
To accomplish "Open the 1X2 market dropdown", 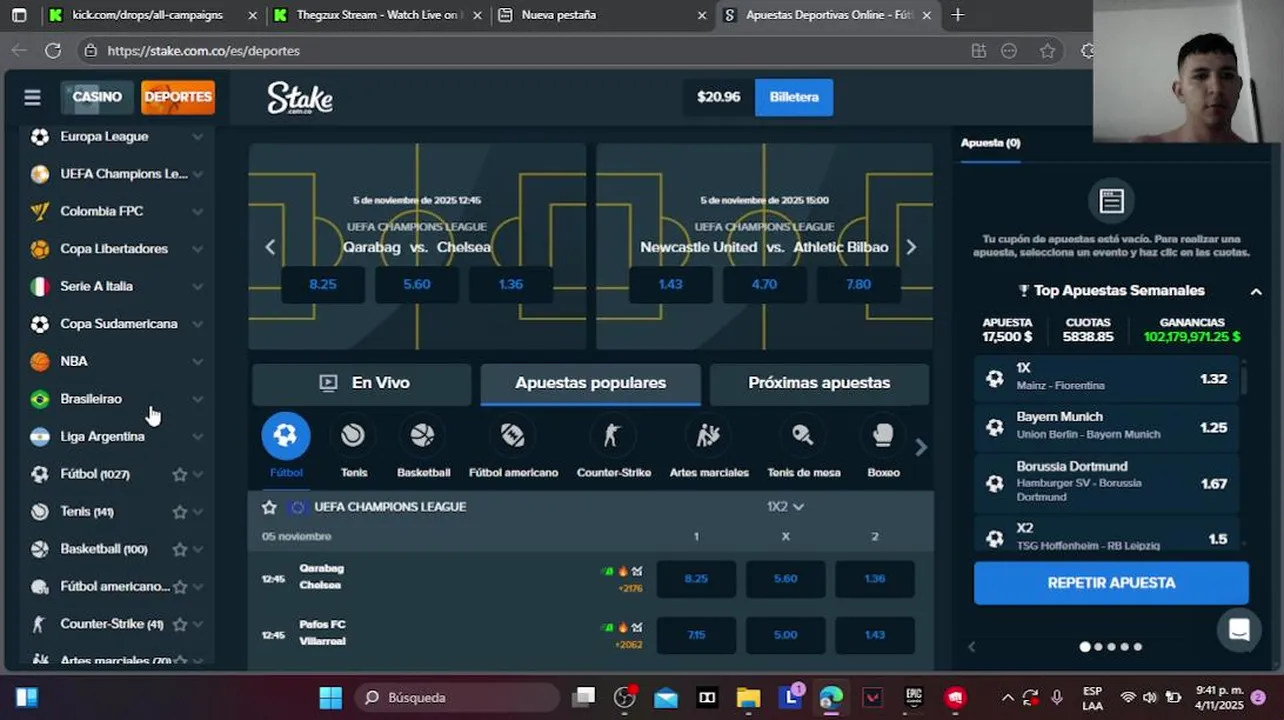I will [785, 507].
